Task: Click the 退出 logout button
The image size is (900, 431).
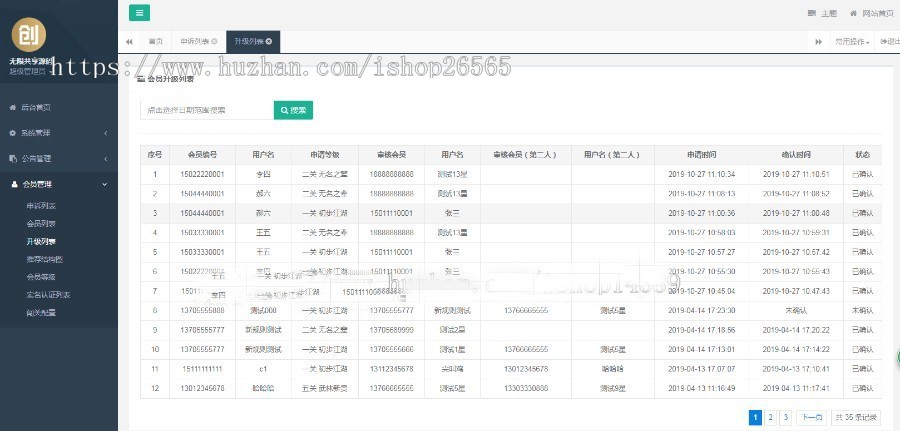Action: [888, 41]
